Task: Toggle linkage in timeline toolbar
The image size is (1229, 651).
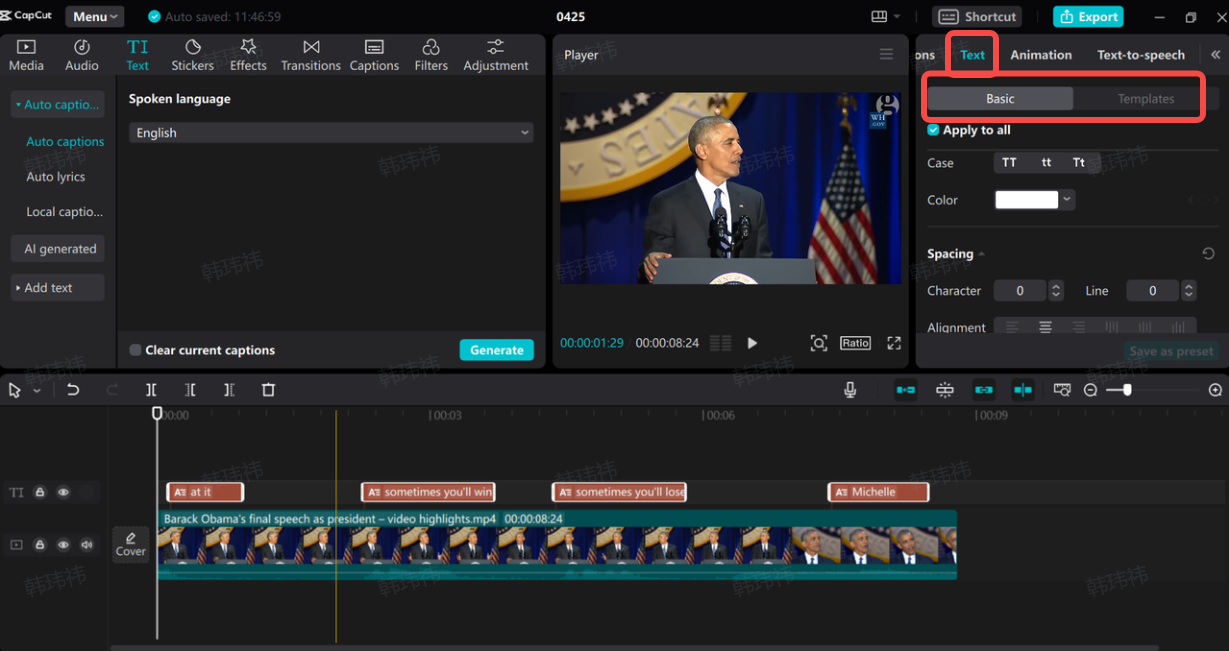Action: [x=984, y=390]
